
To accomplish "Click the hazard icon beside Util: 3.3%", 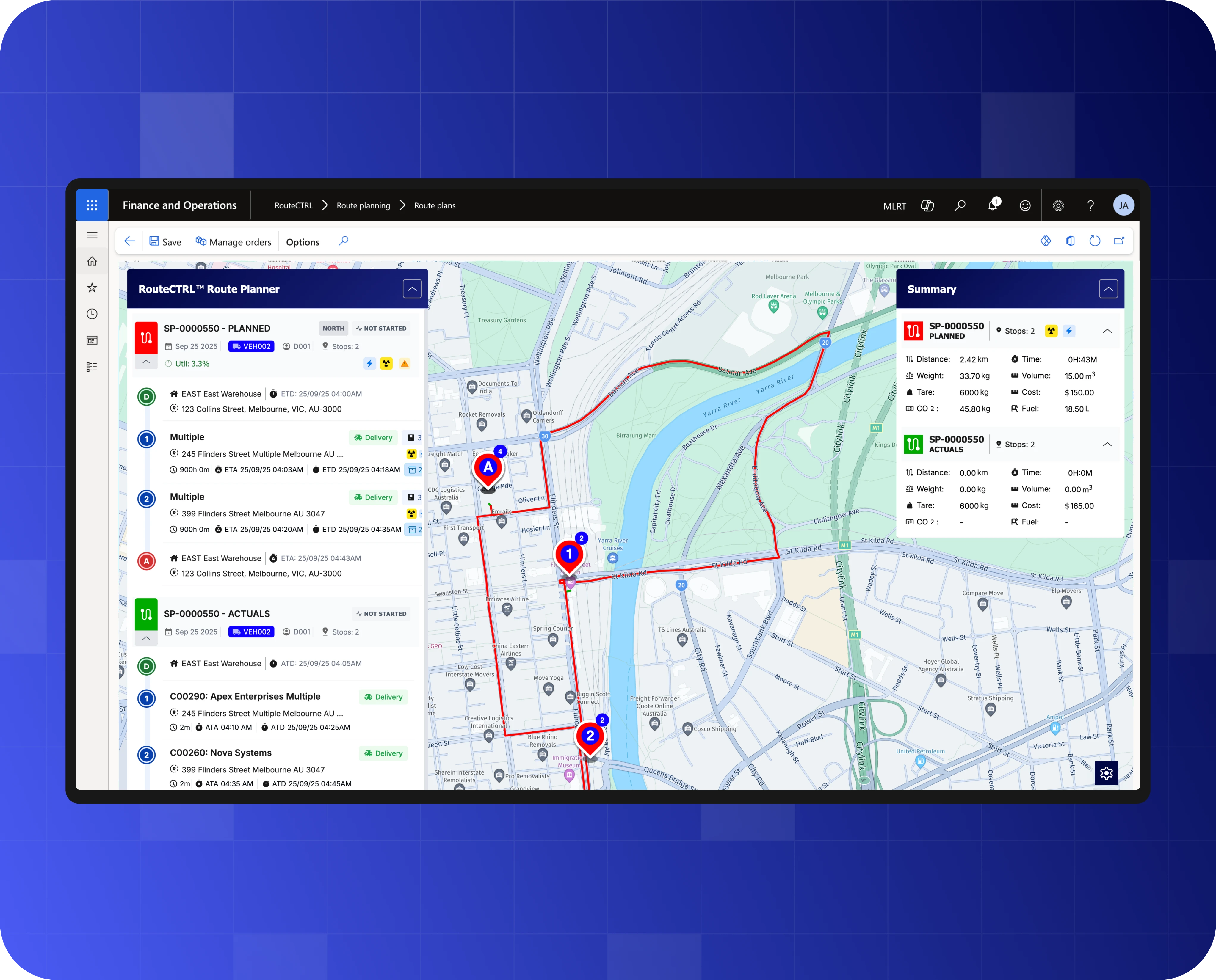I will coord(386,364).
